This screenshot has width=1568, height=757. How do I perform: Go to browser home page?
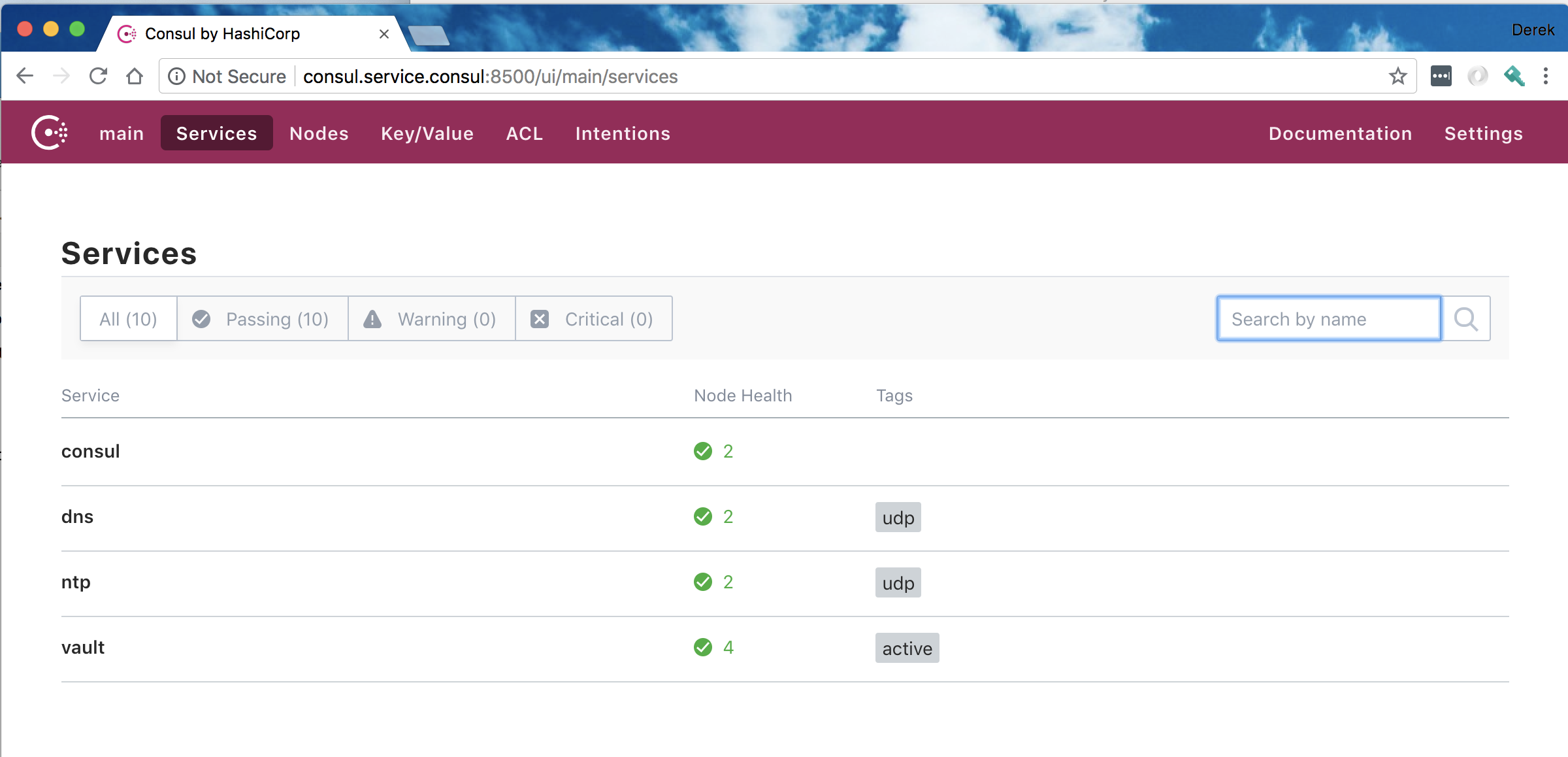(135, 76)
